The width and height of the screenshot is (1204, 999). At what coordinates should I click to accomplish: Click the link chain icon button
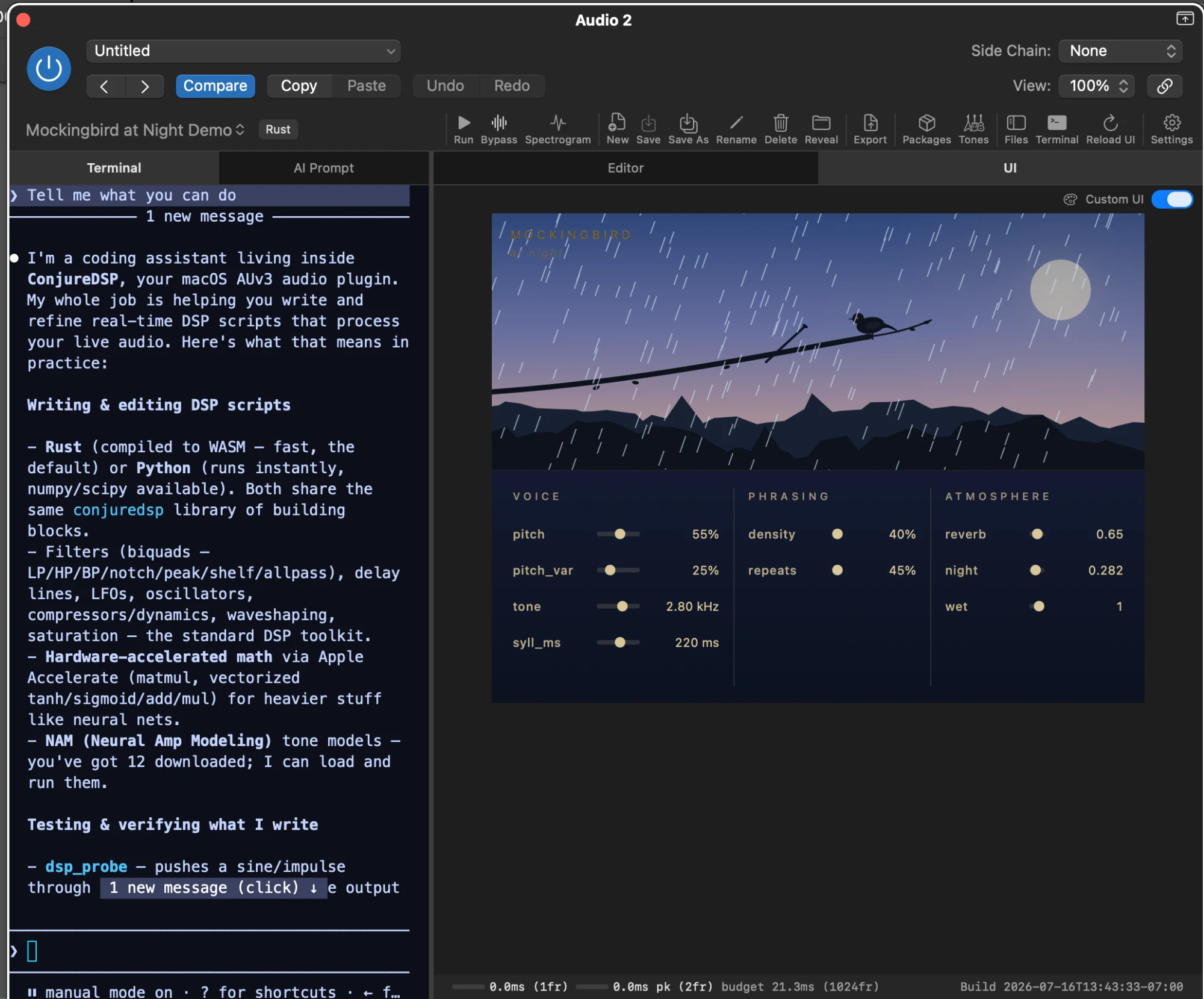pyautogui.click(x=1164, y=86)
